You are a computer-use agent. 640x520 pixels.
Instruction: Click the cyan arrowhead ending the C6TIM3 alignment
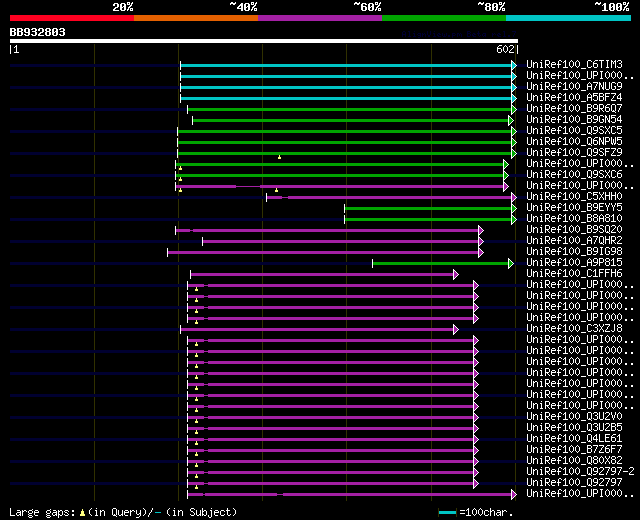(514, 65)
